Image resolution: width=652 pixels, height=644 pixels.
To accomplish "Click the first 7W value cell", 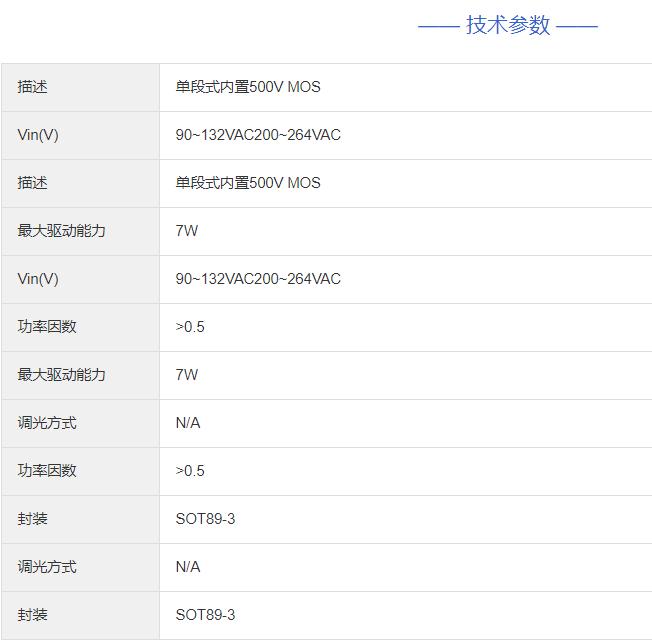I will pyautogui.click(x=187, y=231).
